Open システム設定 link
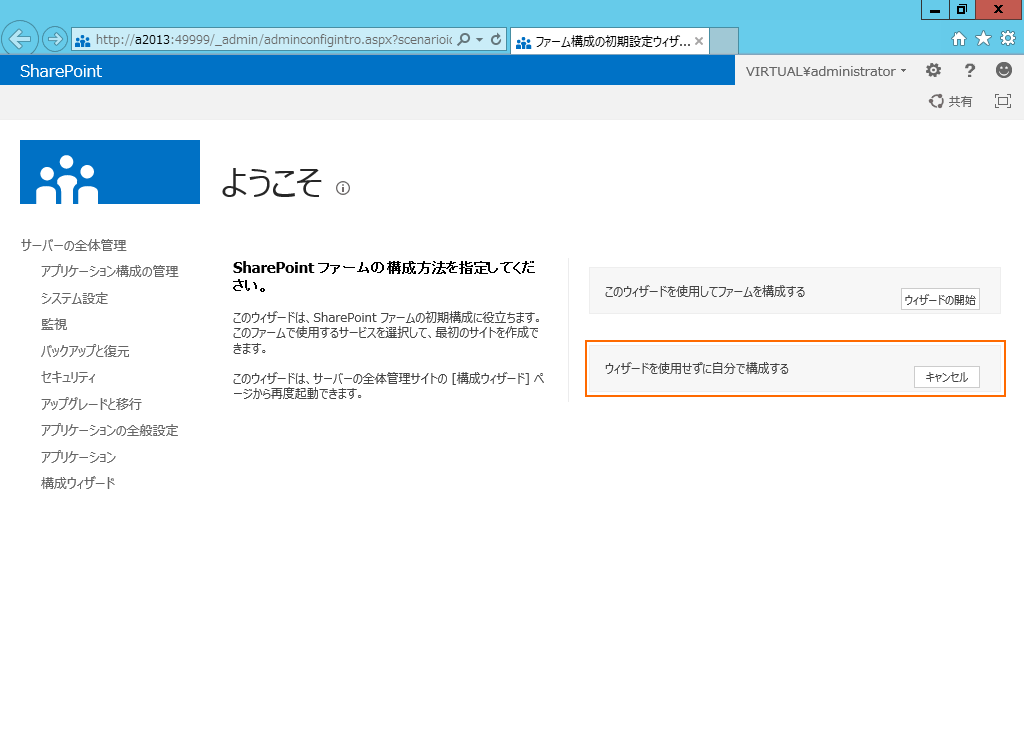Image resolution: width=1024 pixels, height=738 pixels. click(74, 298)
